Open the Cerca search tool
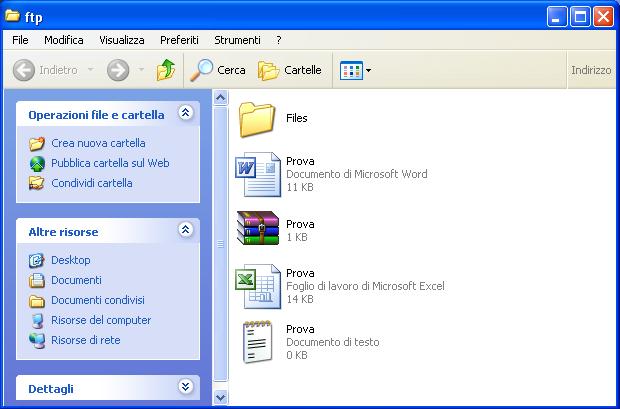 [218, 70]
